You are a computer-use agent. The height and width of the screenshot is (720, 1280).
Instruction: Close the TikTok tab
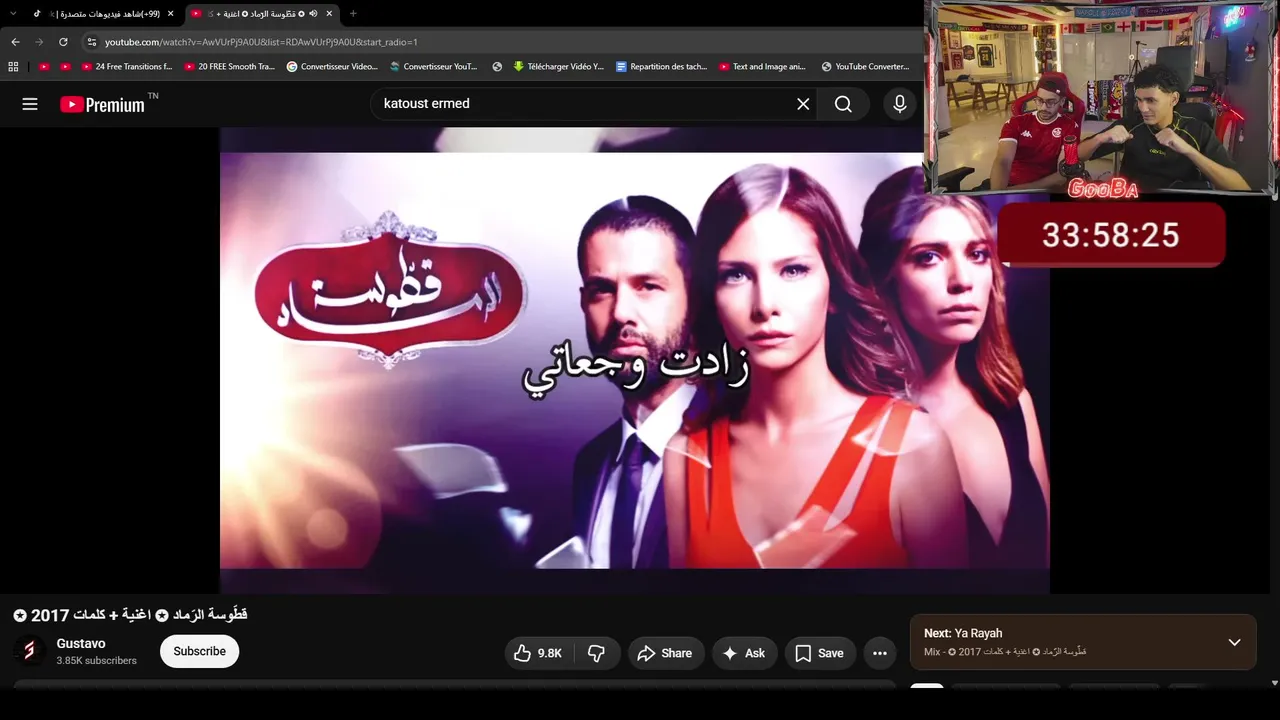(171, 14)
